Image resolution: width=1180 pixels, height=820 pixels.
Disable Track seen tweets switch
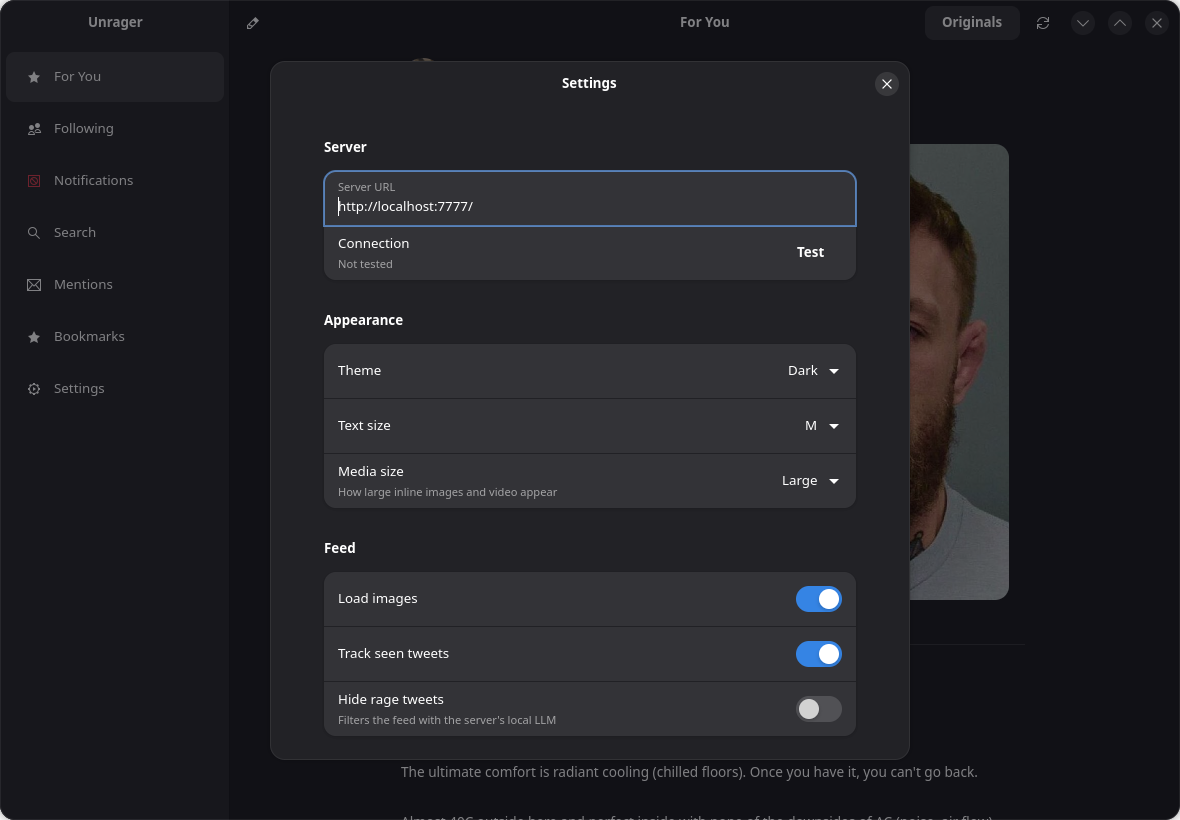coord(819,654)
